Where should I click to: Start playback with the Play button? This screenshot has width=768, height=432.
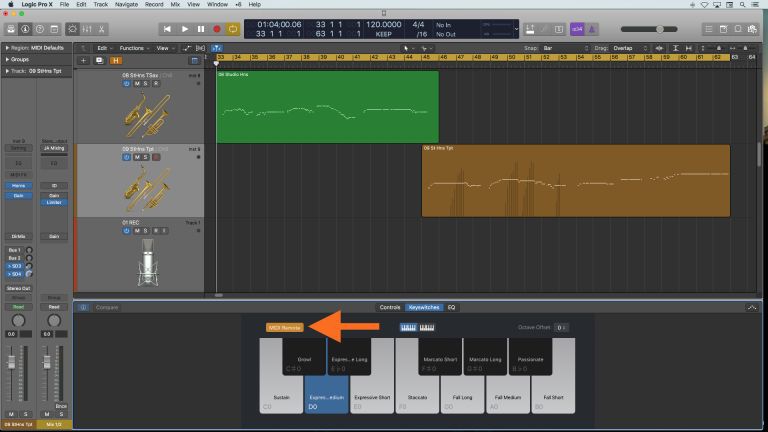tap(184, 29)
